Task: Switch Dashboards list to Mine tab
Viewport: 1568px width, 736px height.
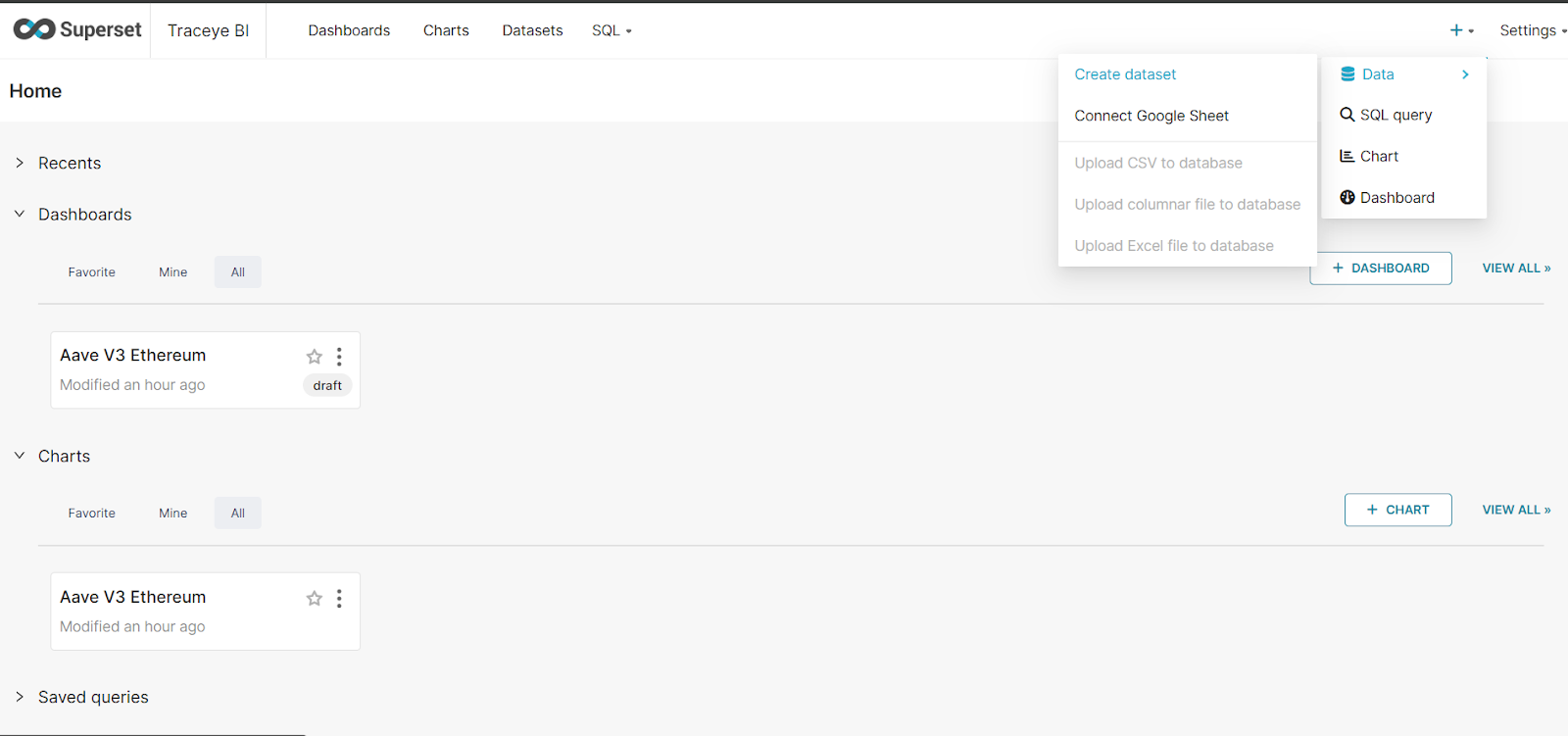Action: [173, 272]
